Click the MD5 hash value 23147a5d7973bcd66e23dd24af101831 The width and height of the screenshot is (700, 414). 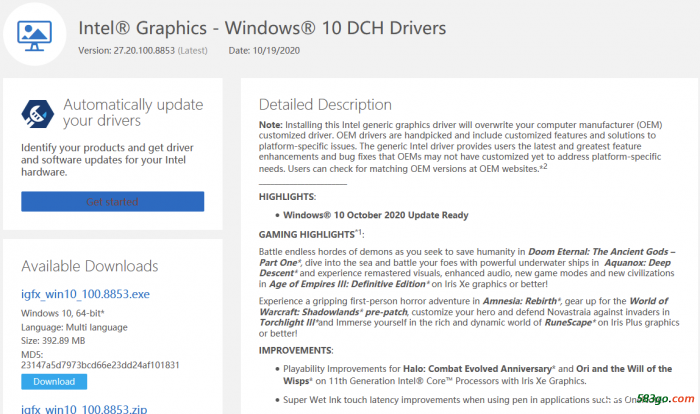click(100, 365)
